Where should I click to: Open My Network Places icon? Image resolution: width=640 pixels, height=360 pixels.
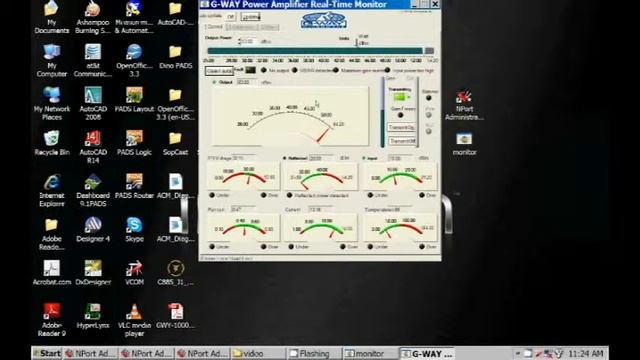pos(52,104)
